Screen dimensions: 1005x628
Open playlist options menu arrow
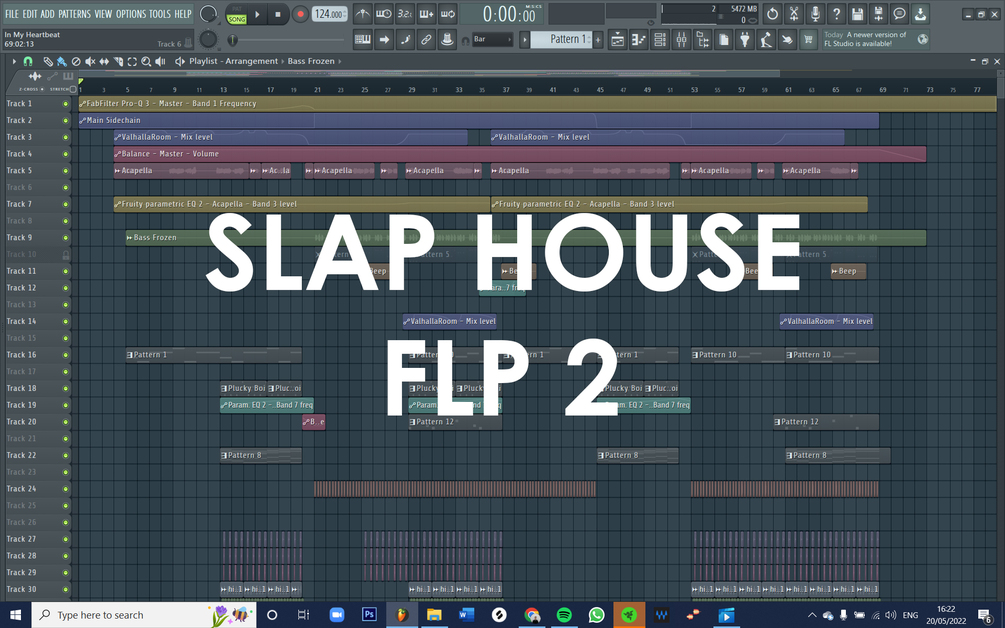pos(13,62)
